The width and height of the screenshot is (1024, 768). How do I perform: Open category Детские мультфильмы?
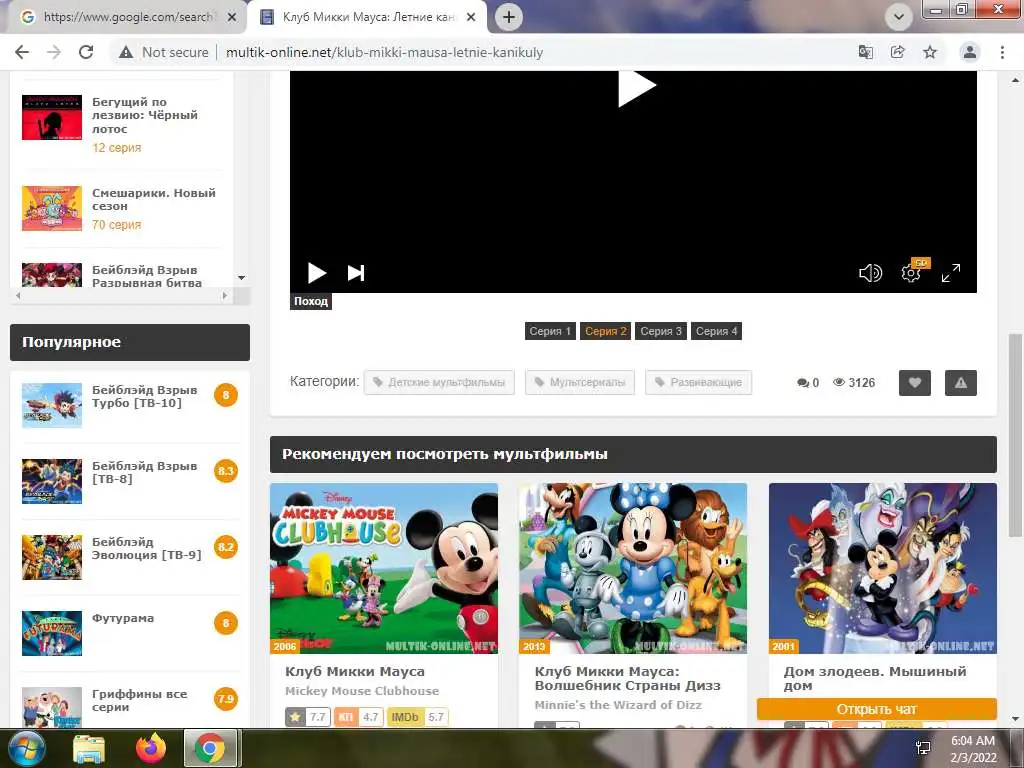click(x=440, y=382)
